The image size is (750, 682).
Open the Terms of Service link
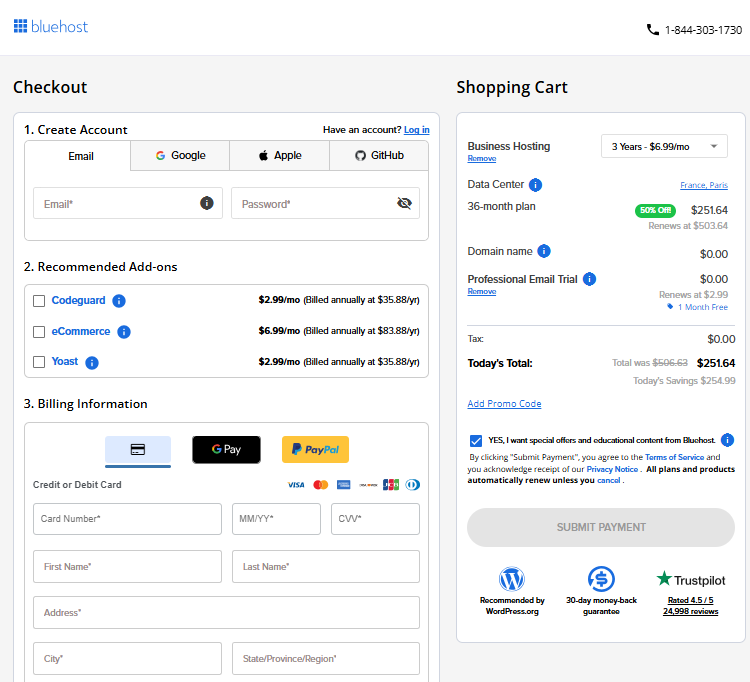674,457
